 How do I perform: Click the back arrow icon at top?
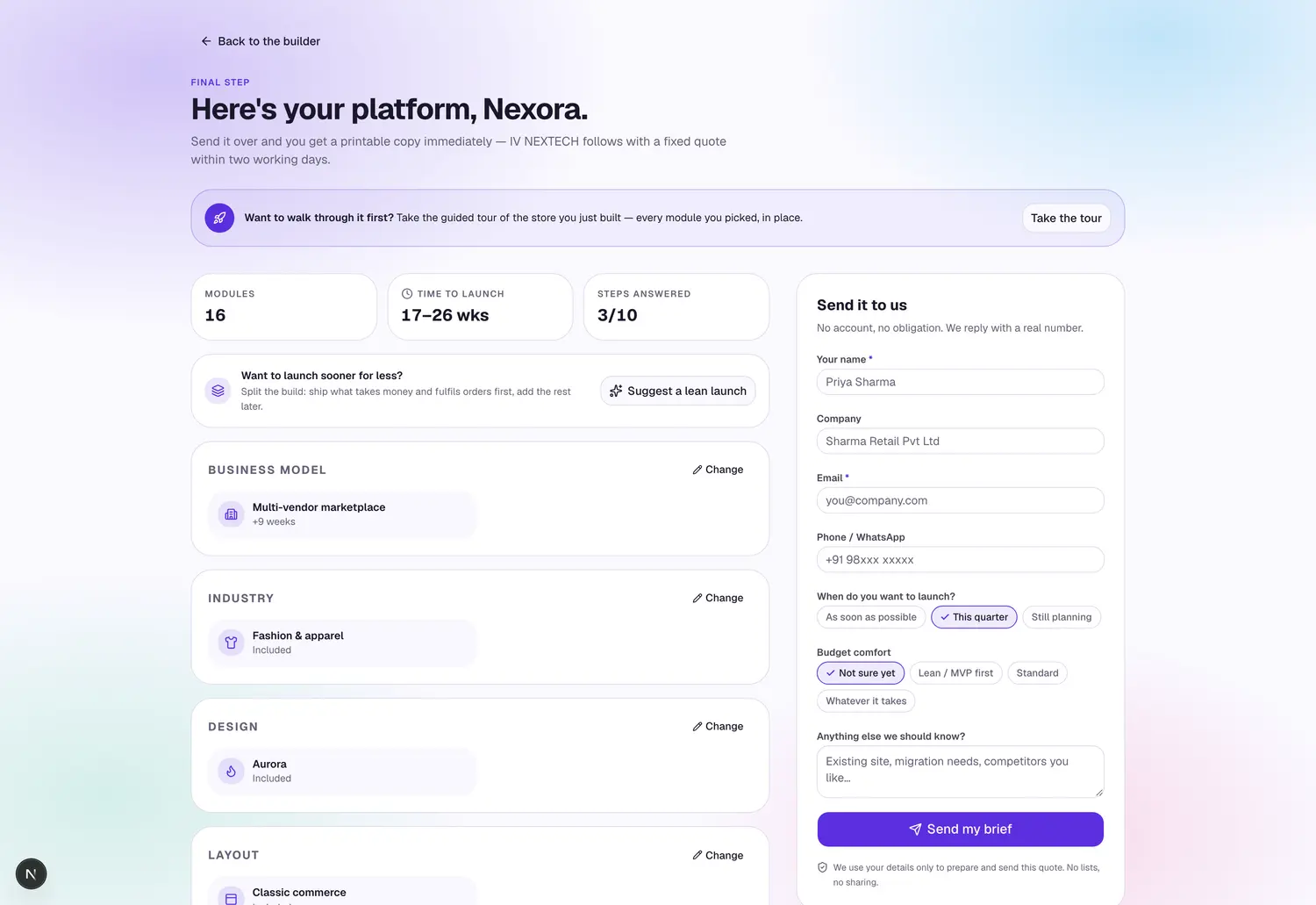point(206,41)
